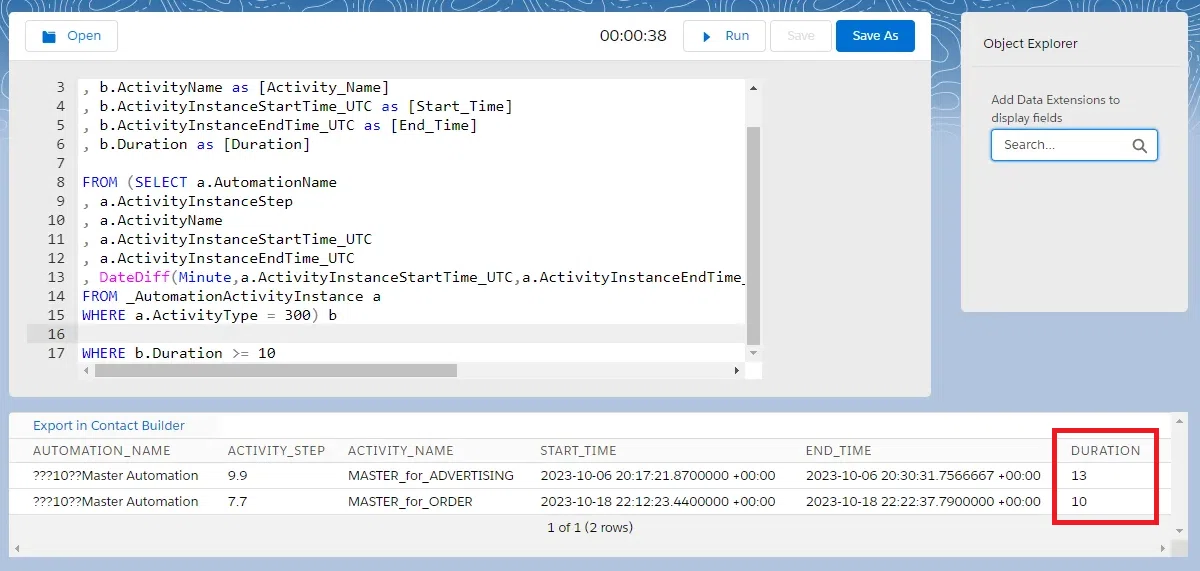Click the code editor's vertical scrollbar thumb
The width and height of the screenshot is (1200, 571).
coord(754,235)
